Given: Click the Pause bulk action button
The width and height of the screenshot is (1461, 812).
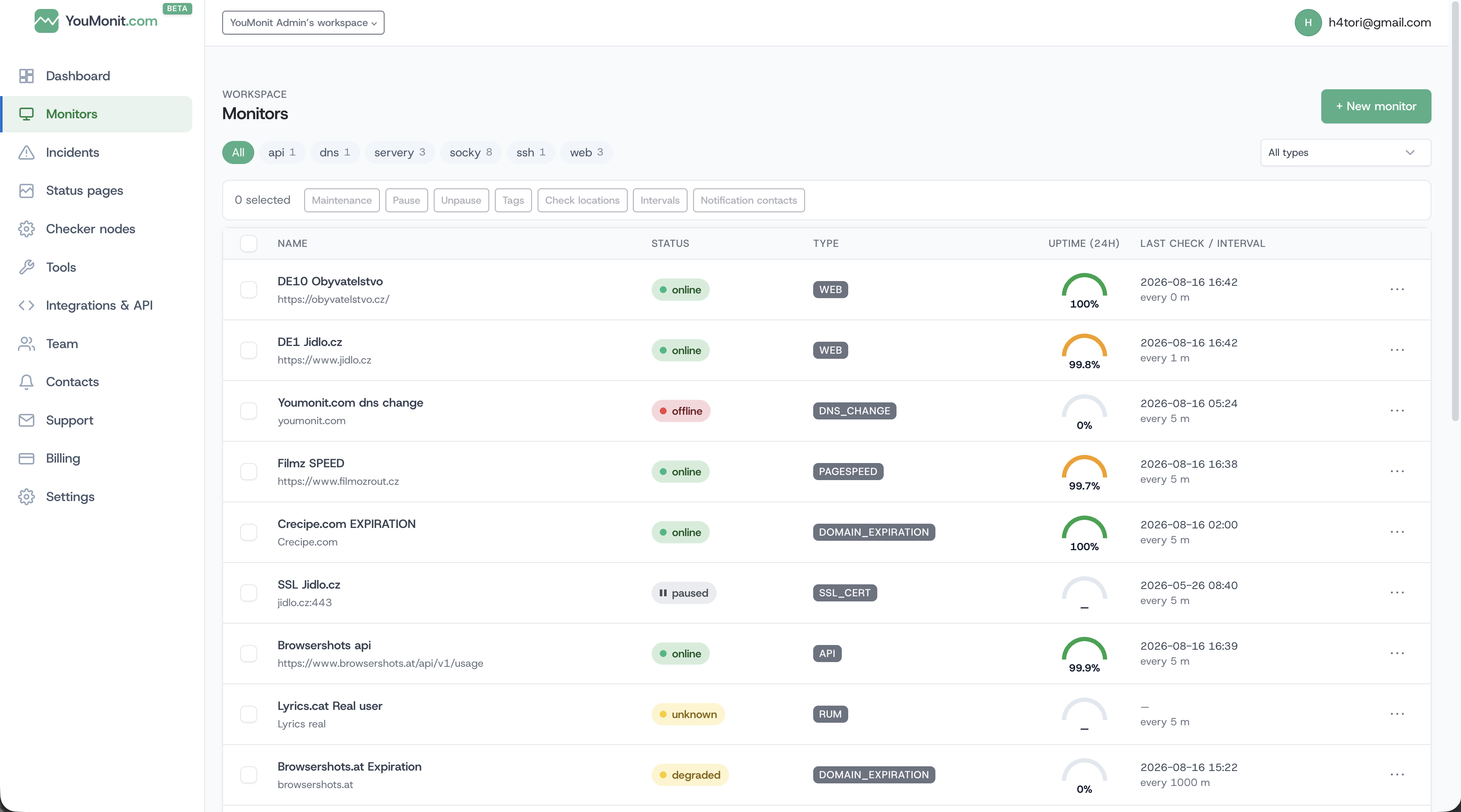Looking at the screenshot, I should tap(406, 200).
